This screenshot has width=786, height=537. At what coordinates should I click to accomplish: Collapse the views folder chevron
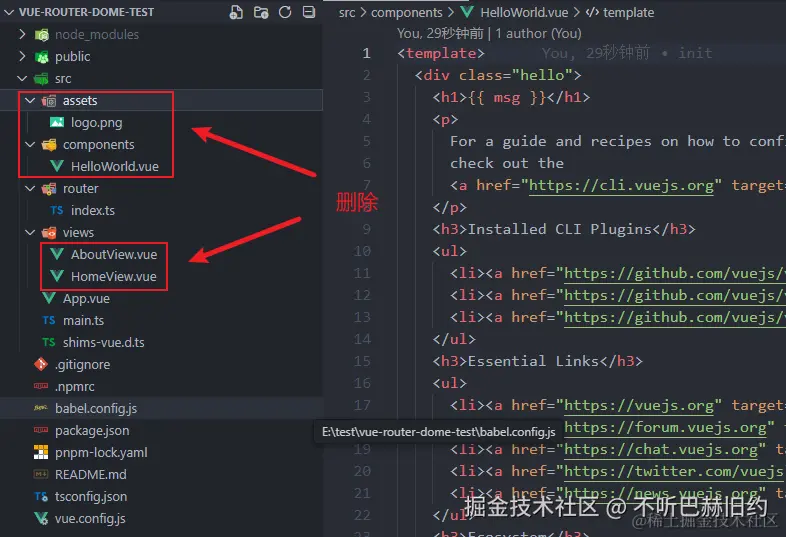[30, 233]
